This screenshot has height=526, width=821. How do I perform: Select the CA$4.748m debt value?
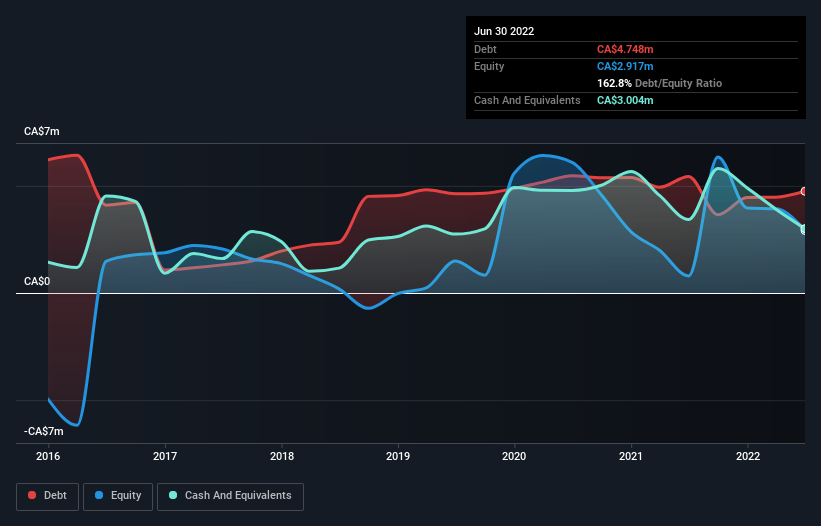click(625, 49)
